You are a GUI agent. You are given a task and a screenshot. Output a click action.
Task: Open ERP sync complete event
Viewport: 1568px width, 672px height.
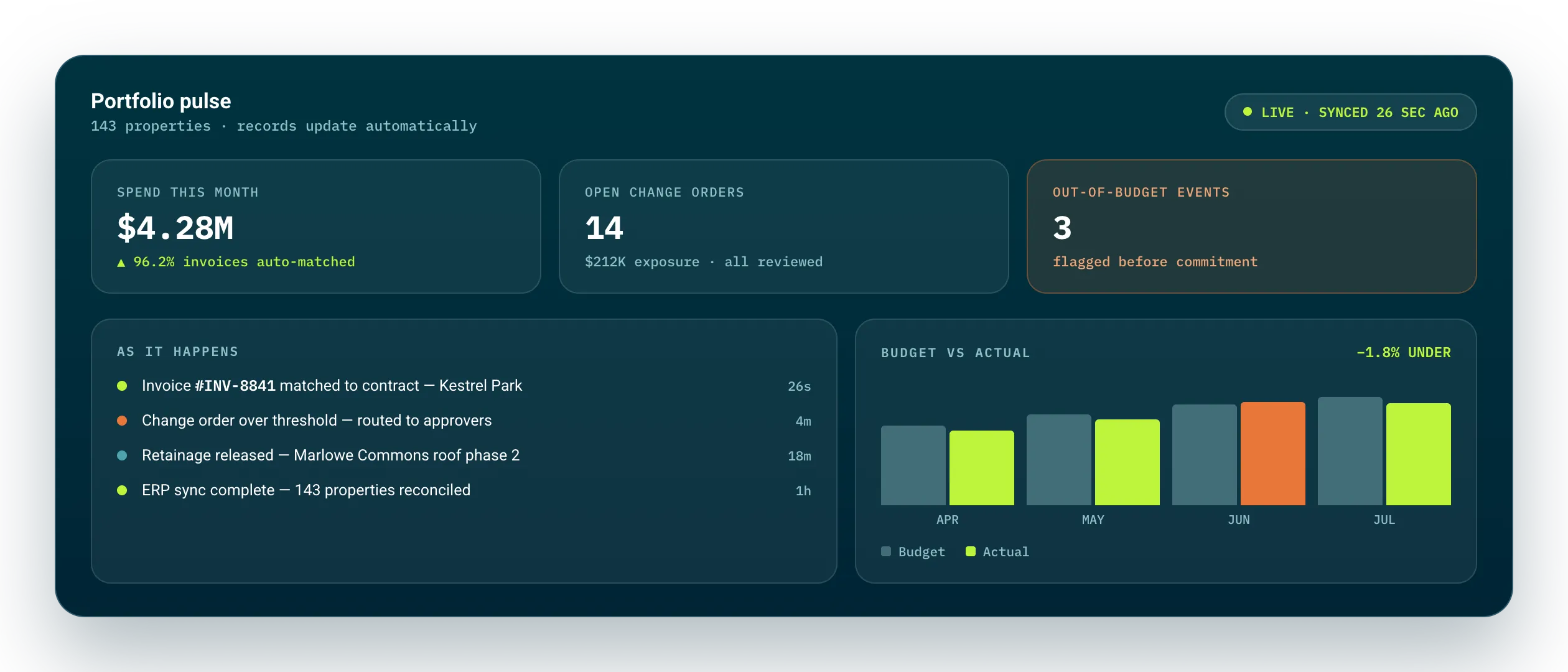464,490
